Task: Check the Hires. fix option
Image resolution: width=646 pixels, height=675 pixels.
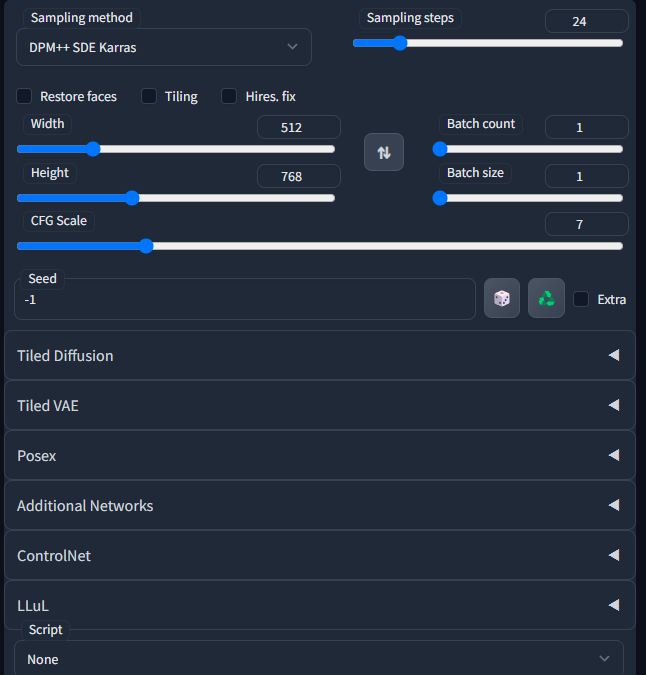Action: coord(229,96)
